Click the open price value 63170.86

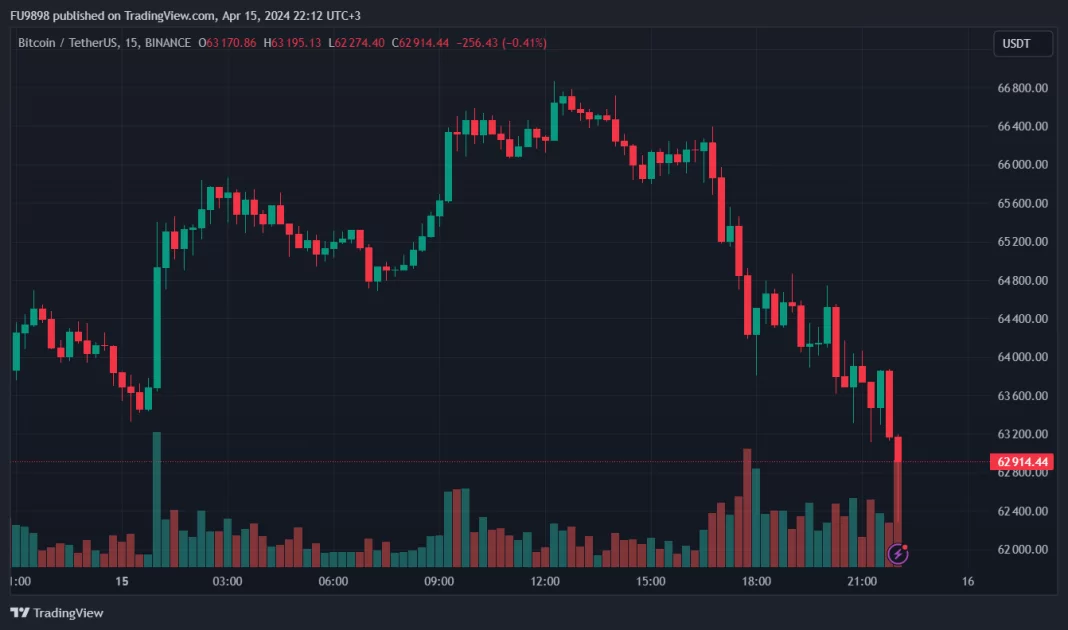pos(231,43)
